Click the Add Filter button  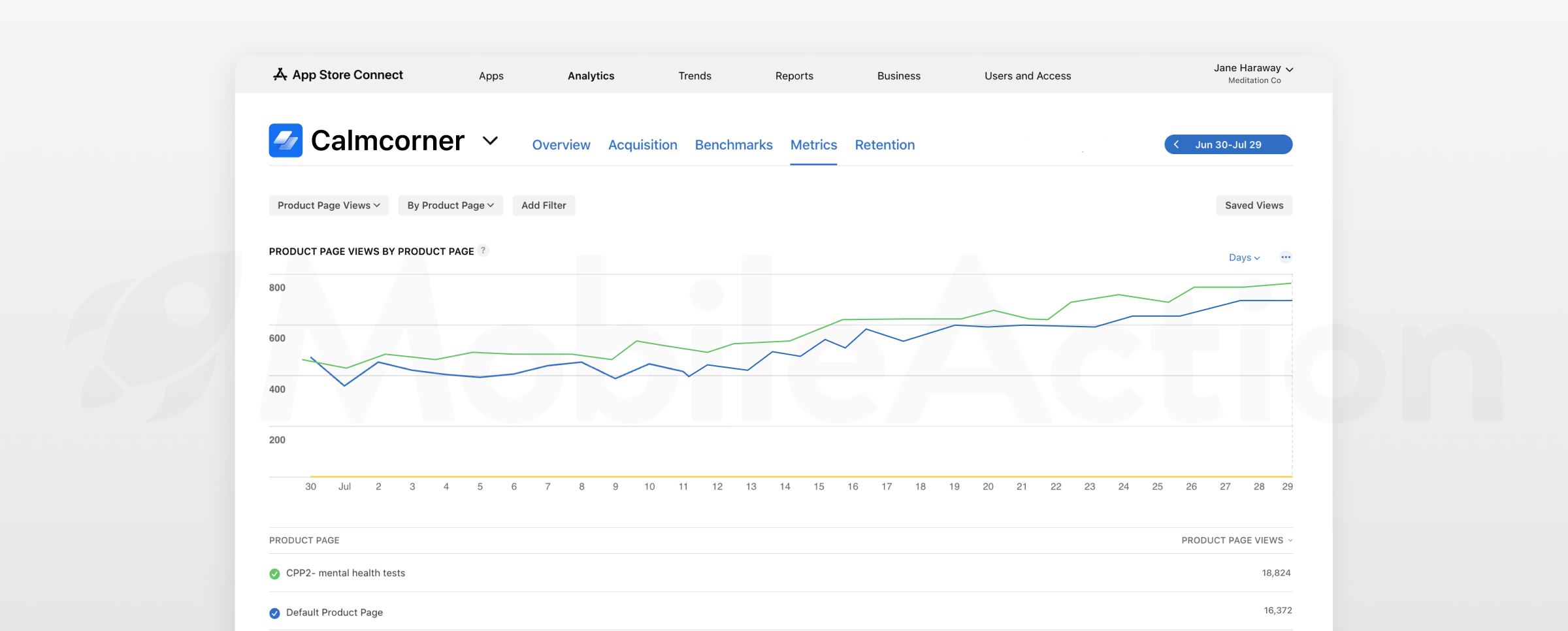pyautogui.click(x=544, y=205)
